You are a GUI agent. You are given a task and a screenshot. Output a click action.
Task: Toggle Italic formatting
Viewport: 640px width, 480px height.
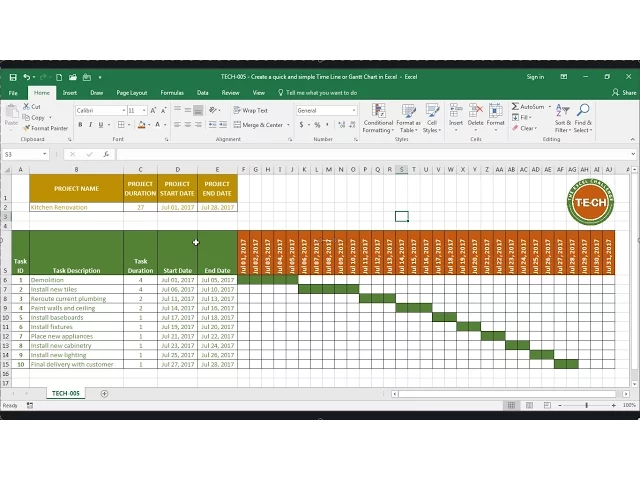(90, 125)
